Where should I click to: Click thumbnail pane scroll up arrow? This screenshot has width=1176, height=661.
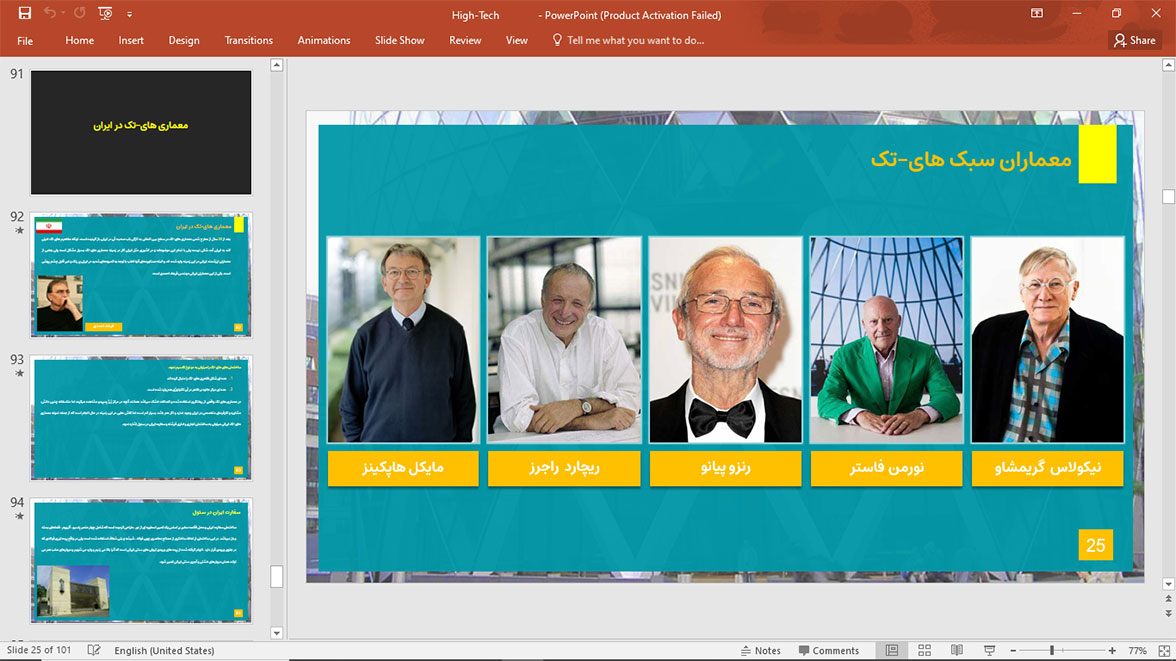click(276, 65)
